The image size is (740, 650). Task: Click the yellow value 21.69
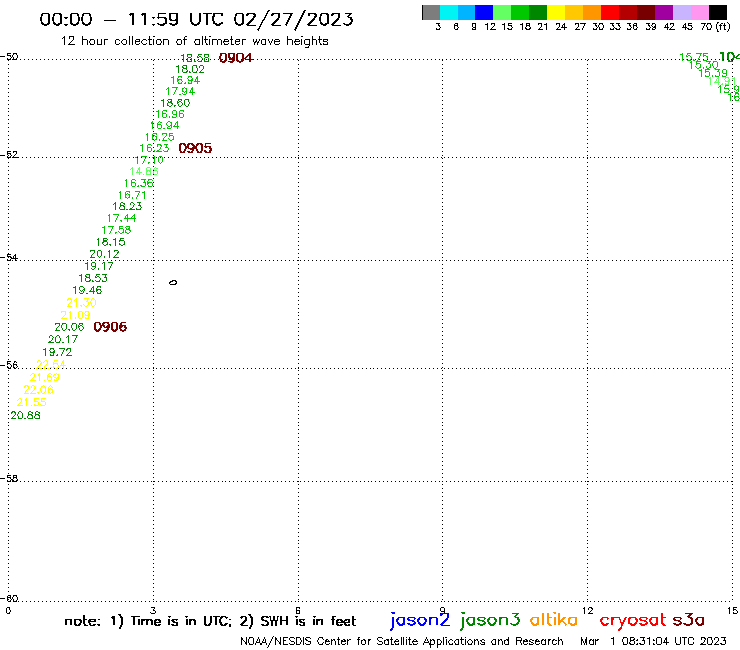pos(44,377)
